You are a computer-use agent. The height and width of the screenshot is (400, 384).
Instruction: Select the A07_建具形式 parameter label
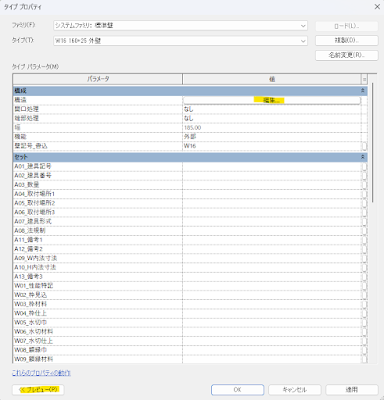33,221
